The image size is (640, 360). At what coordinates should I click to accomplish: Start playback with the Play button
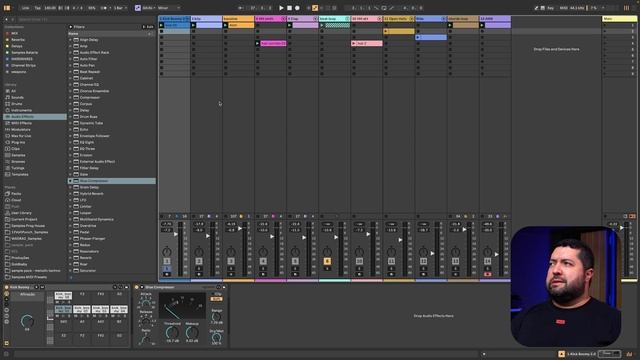click(281, 8)
